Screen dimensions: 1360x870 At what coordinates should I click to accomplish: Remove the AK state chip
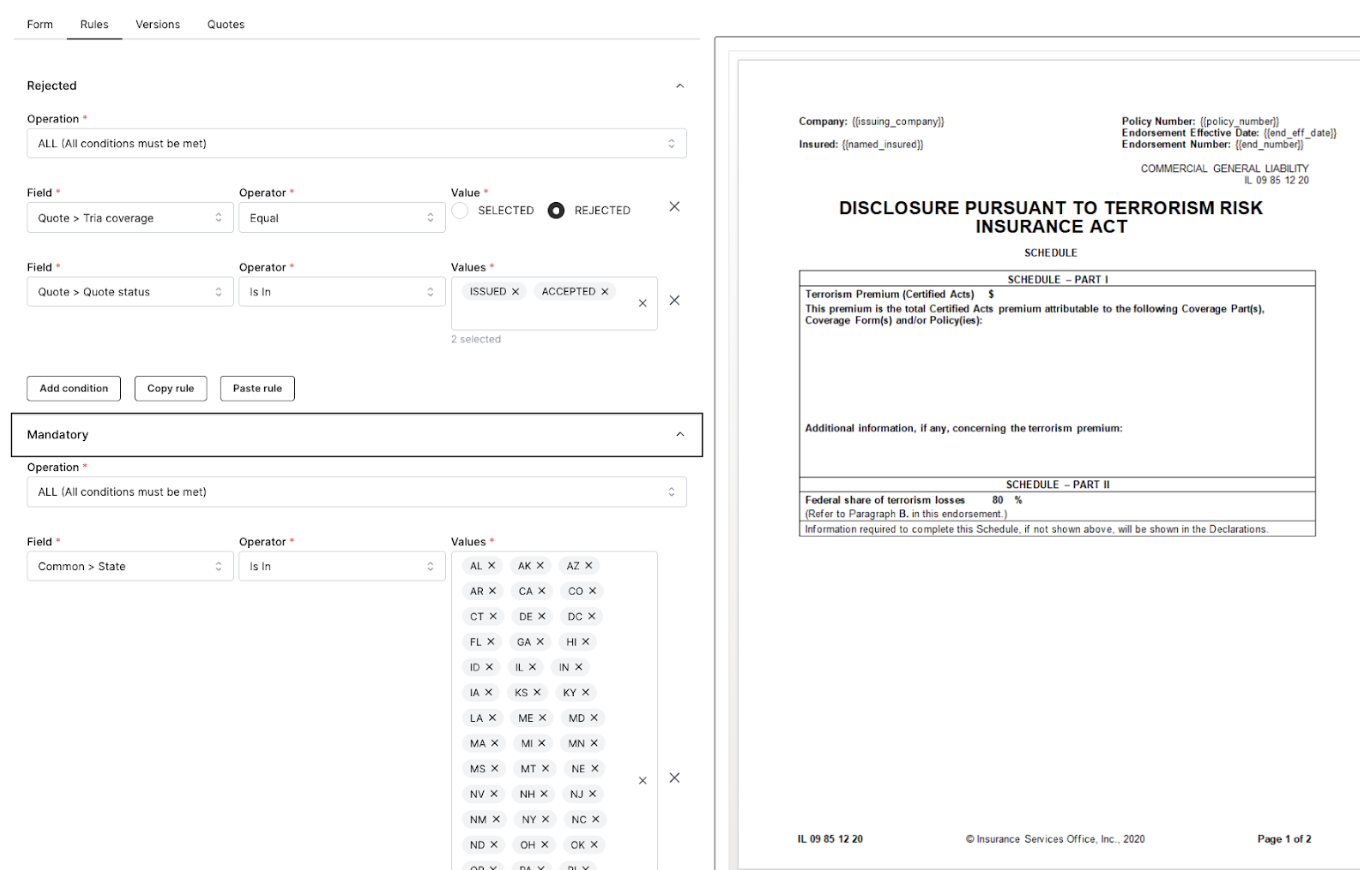tap(540, 565)
